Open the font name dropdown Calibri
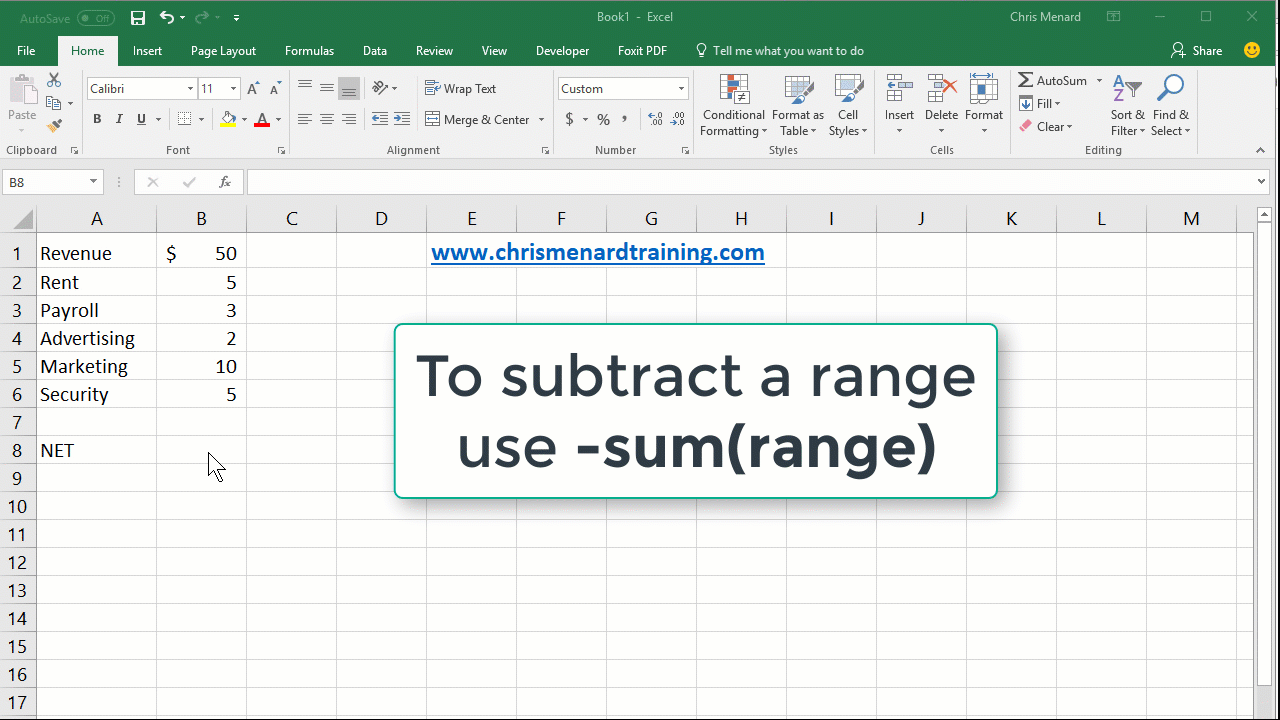 [x=190, y=89]
